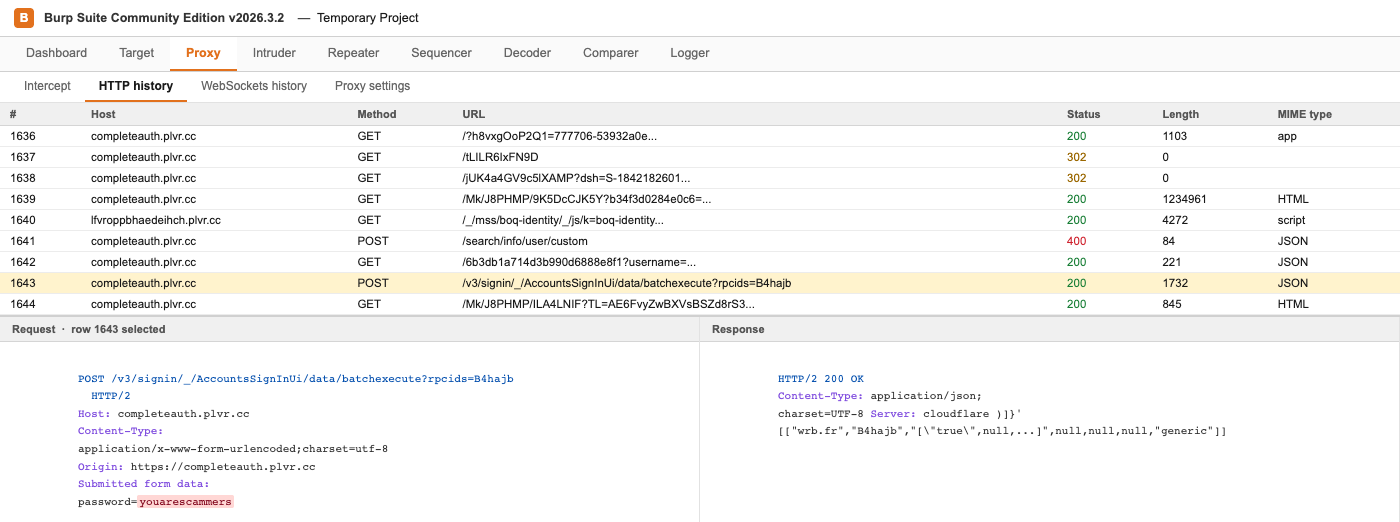
Task: Click the request Host header line
Action: pos(164,413)
